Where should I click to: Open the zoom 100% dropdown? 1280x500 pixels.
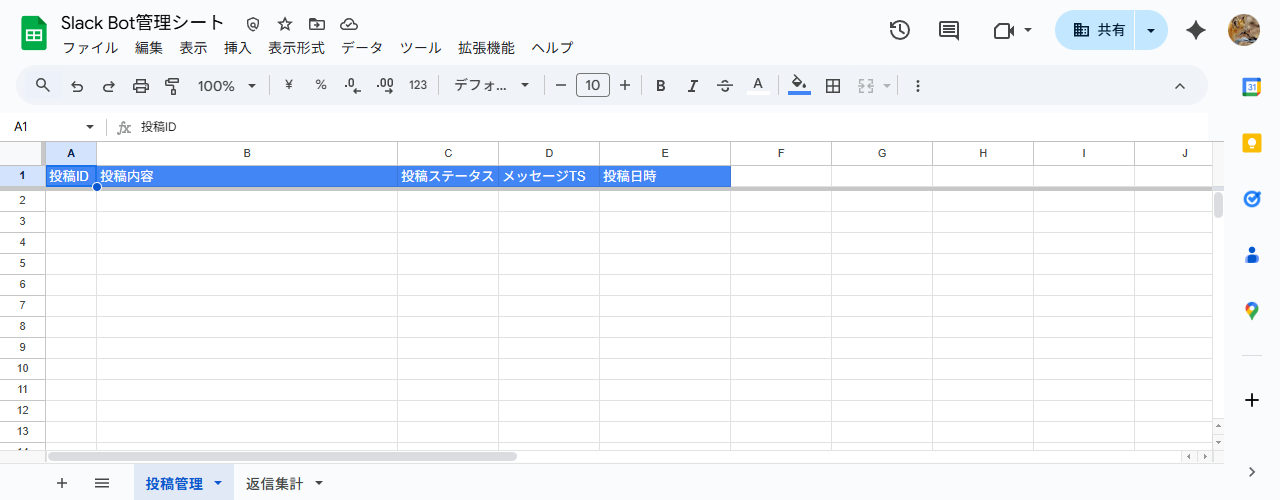click(x=227, y=86)
